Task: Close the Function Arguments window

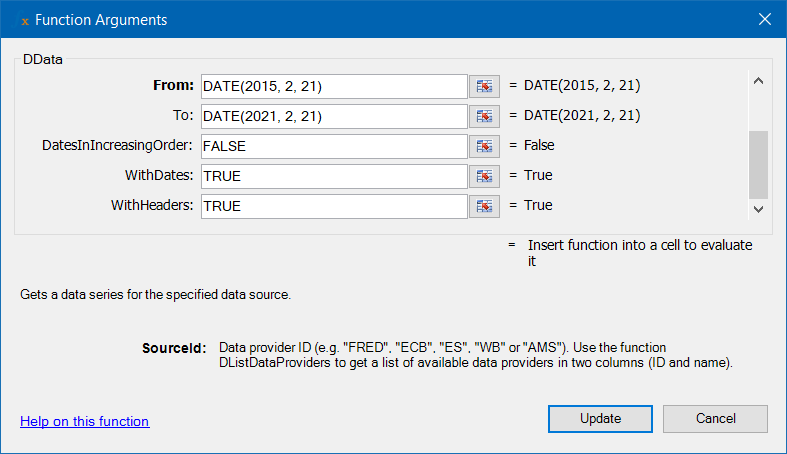Action: (764, 19)
